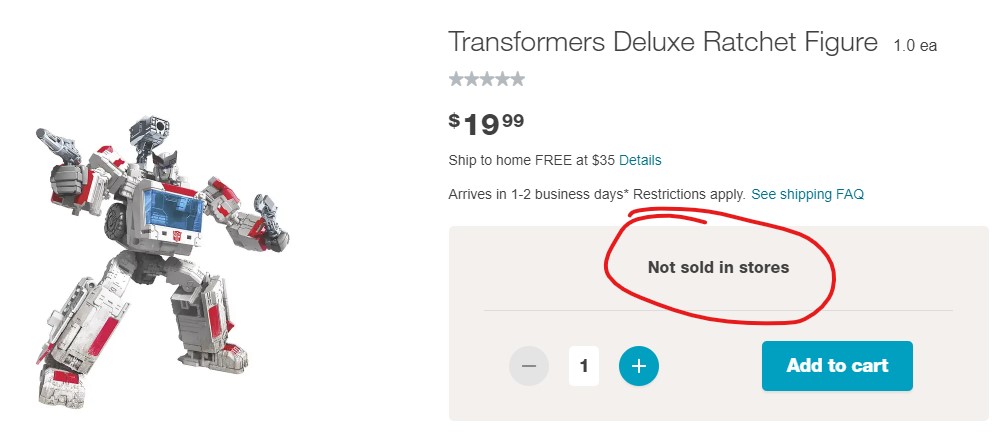Click the $19.99 price

pos(487,123)
